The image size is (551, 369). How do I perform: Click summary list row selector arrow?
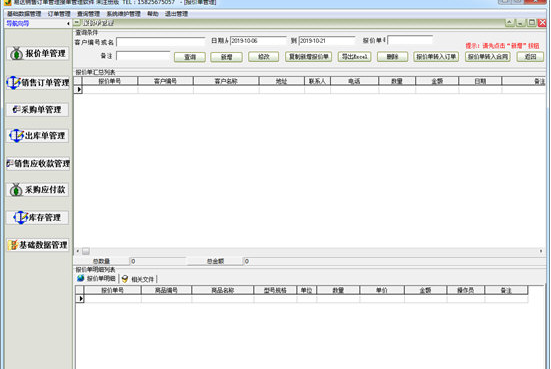79,90
